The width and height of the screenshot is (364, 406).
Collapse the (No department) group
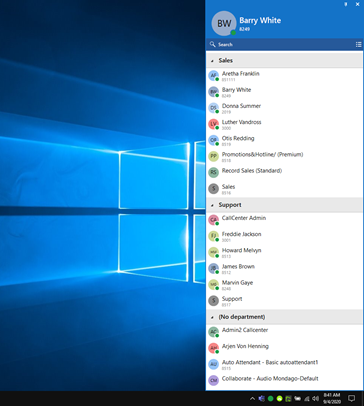click(212, 317)
